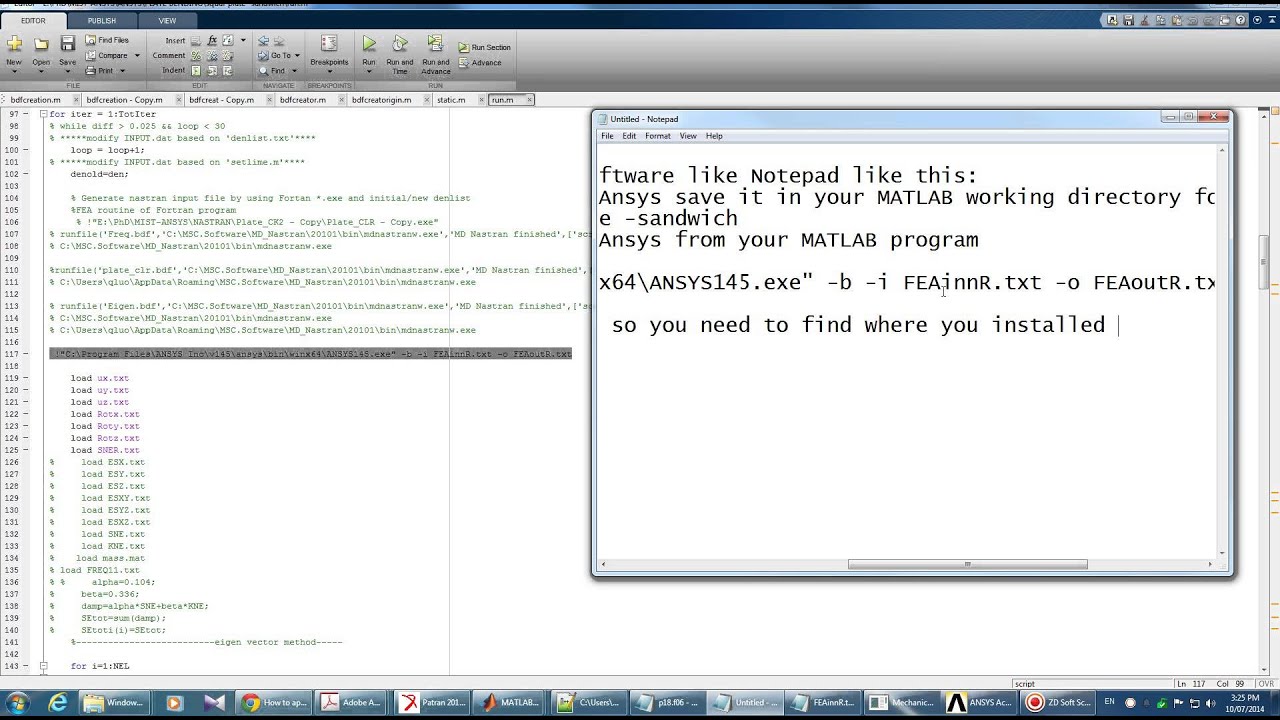Click the fx insert function icon
This screenshot has width=1280, height=720.
(x=212, y=40)
